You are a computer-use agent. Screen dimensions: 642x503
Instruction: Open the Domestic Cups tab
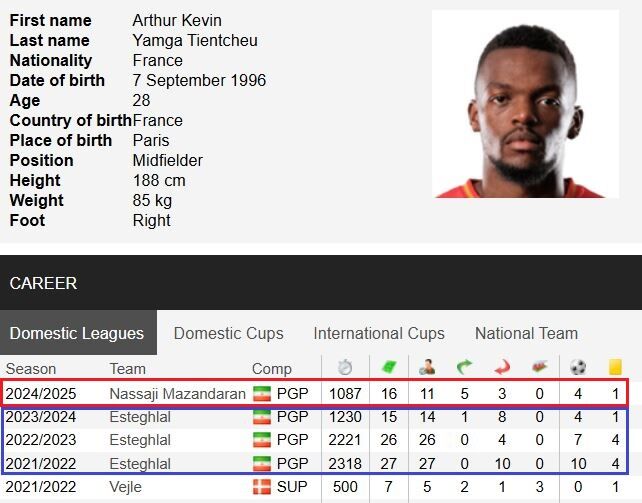(x=228, y=333)
